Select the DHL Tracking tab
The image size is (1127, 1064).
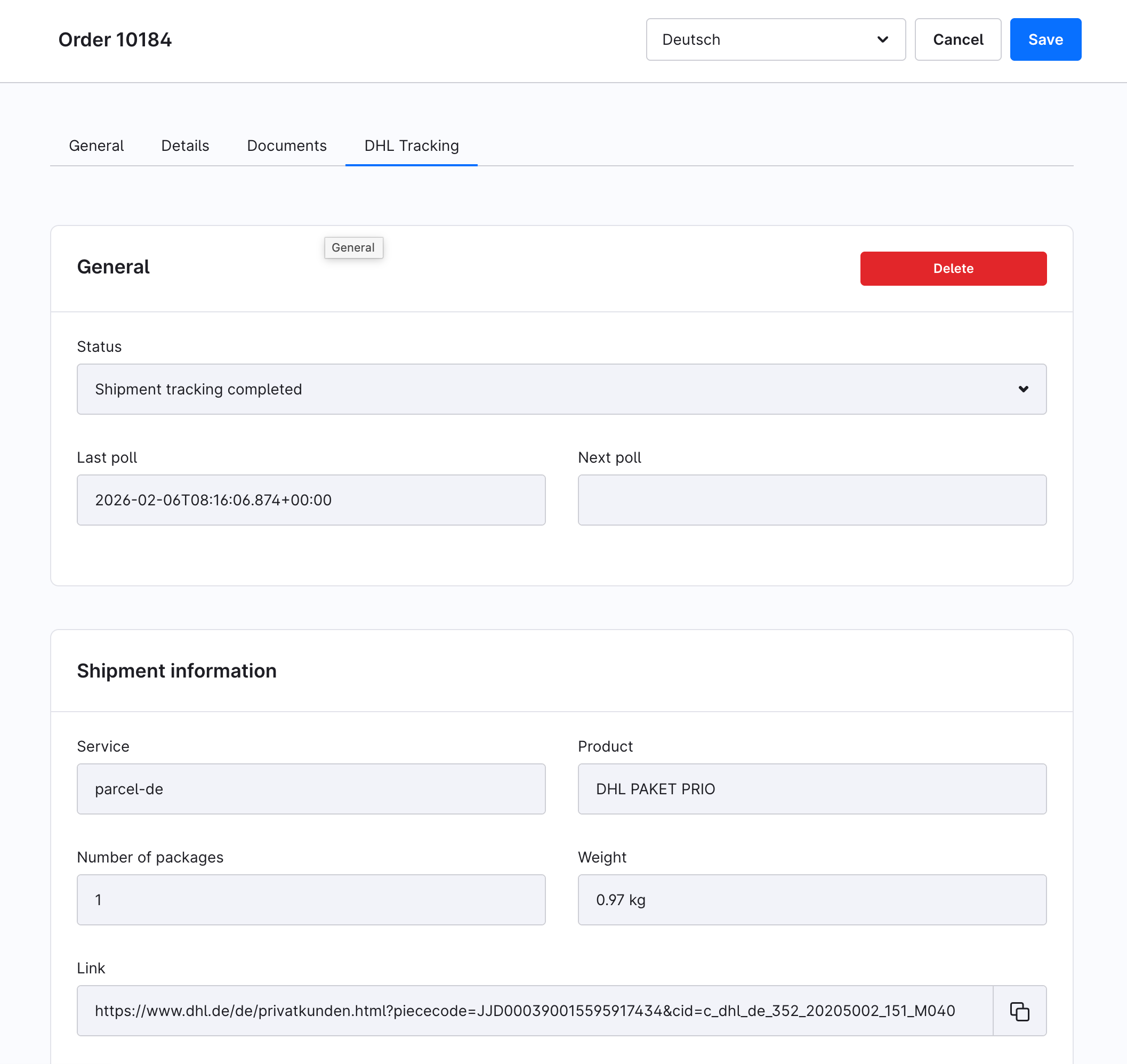point(411,146)
